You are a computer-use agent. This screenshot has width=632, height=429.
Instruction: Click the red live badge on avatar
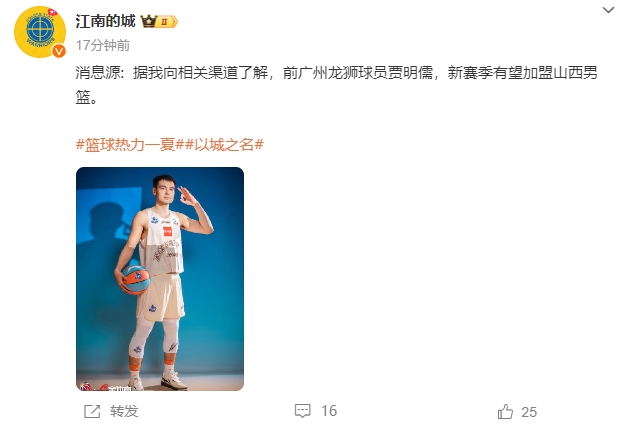[52, 13]
